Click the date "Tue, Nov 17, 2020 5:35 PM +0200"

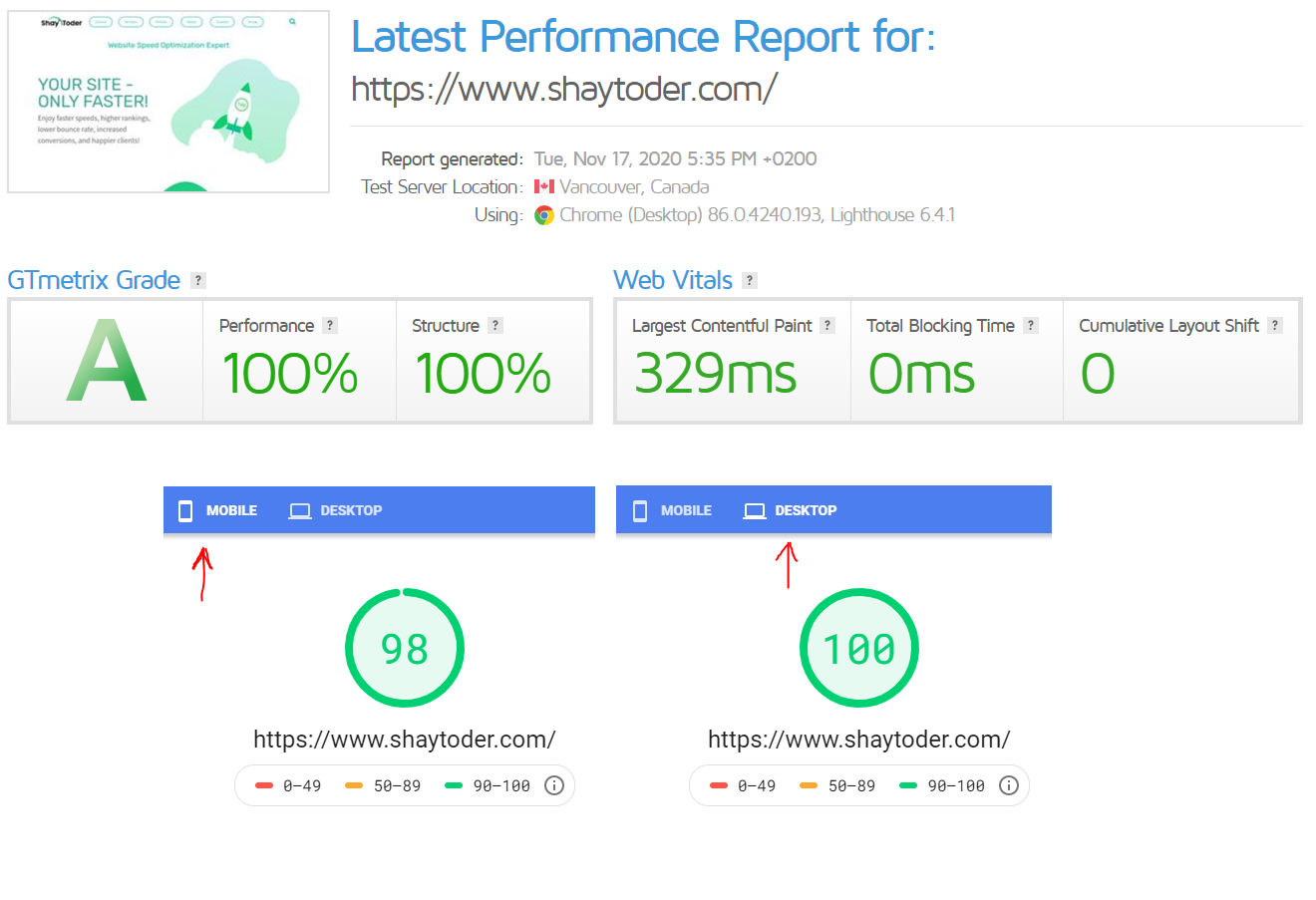[676, 159]
